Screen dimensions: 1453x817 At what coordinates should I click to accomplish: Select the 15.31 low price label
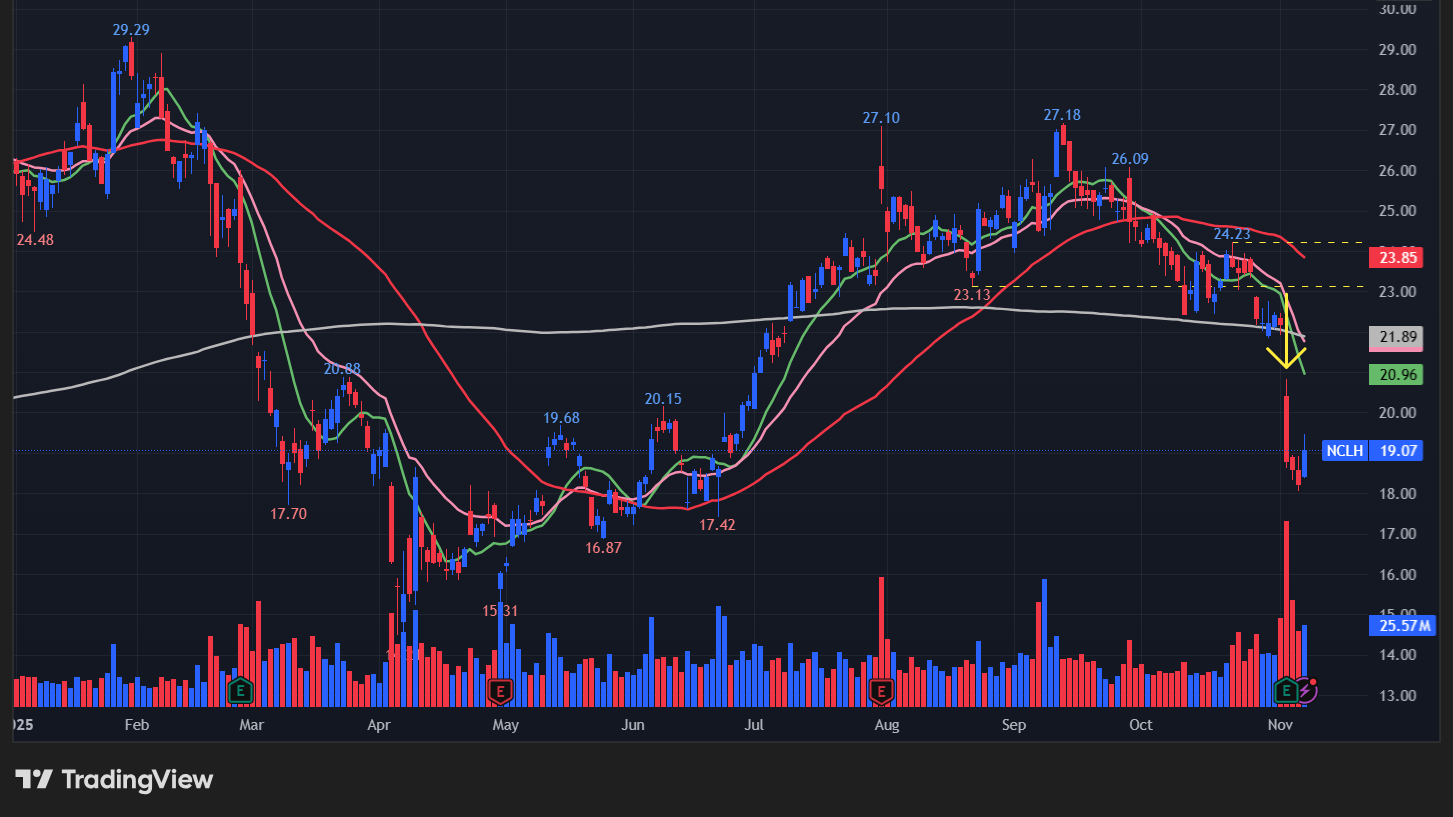point(501,610)
